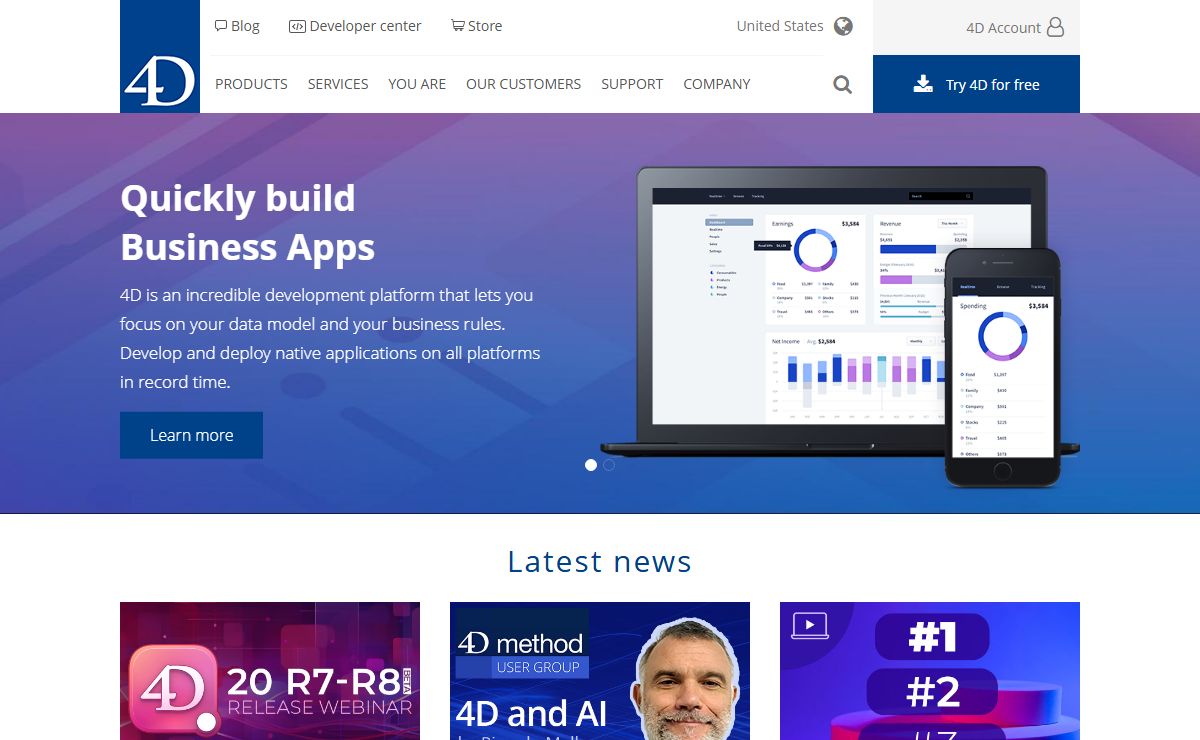Image resolution: width=1200 pixels, height=740 pixels.
Task: Click the video play icon on third card
Action: tap(810, 626)
